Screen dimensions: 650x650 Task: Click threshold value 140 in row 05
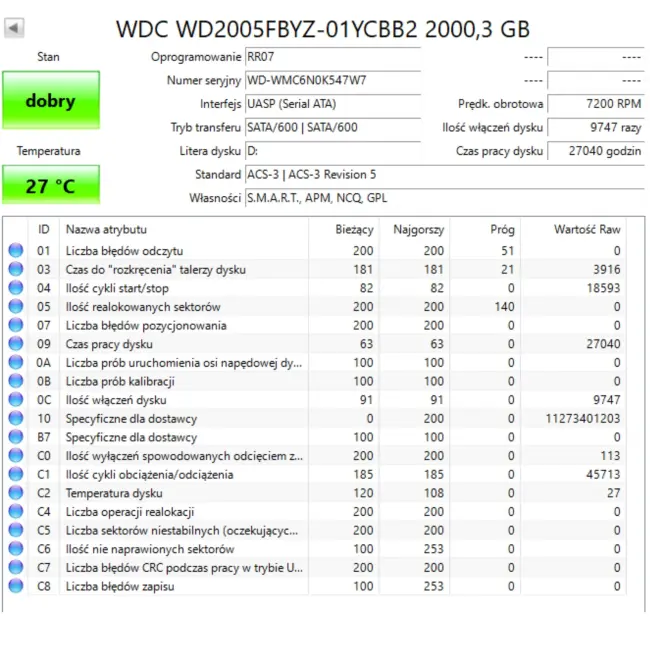coord(504,307)
